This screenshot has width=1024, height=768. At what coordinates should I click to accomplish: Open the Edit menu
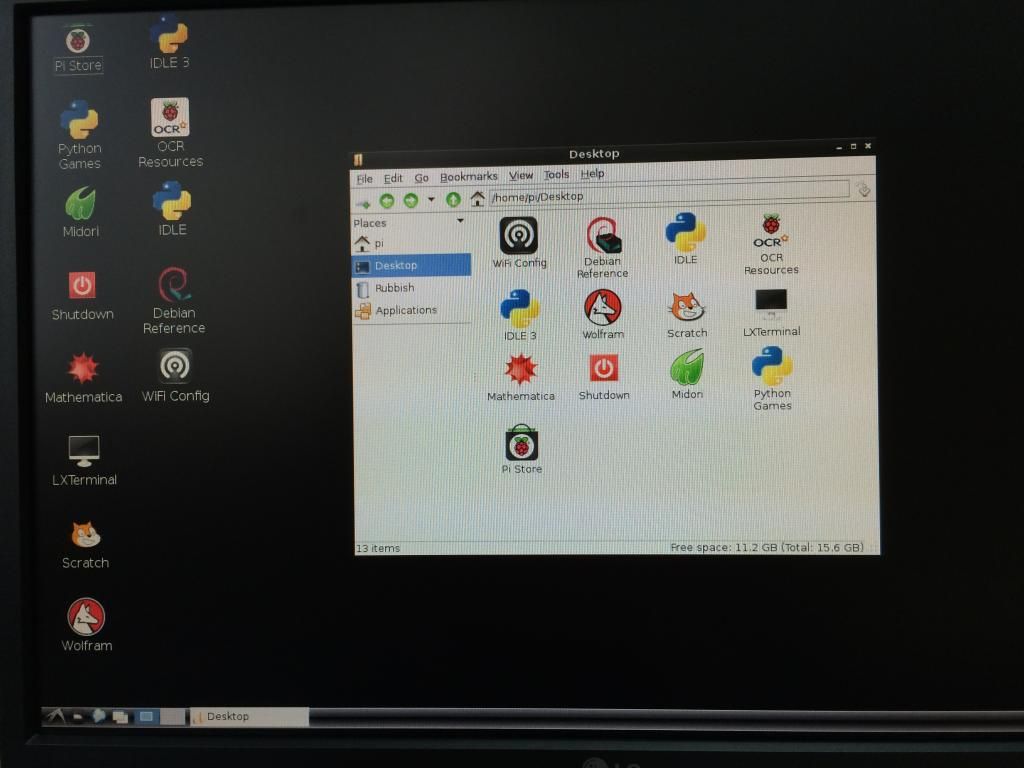392,178
